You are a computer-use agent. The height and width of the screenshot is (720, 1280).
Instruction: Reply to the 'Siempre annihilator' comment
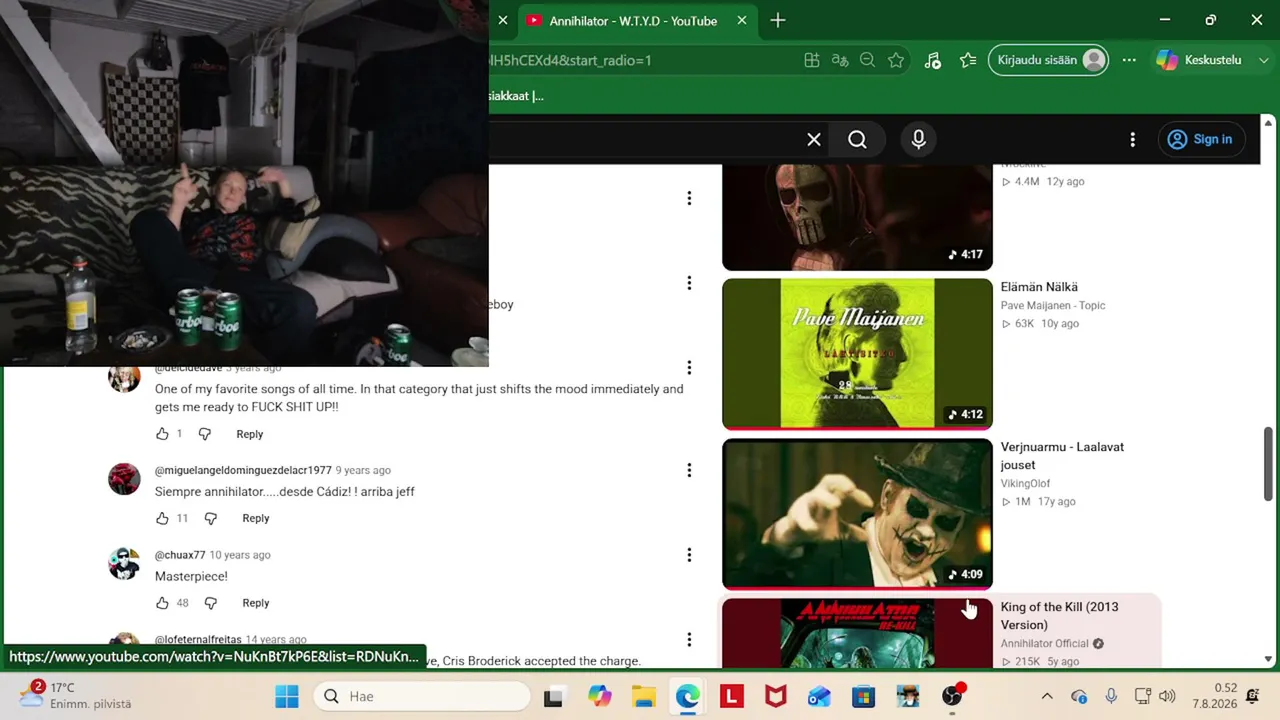point(256,518)
